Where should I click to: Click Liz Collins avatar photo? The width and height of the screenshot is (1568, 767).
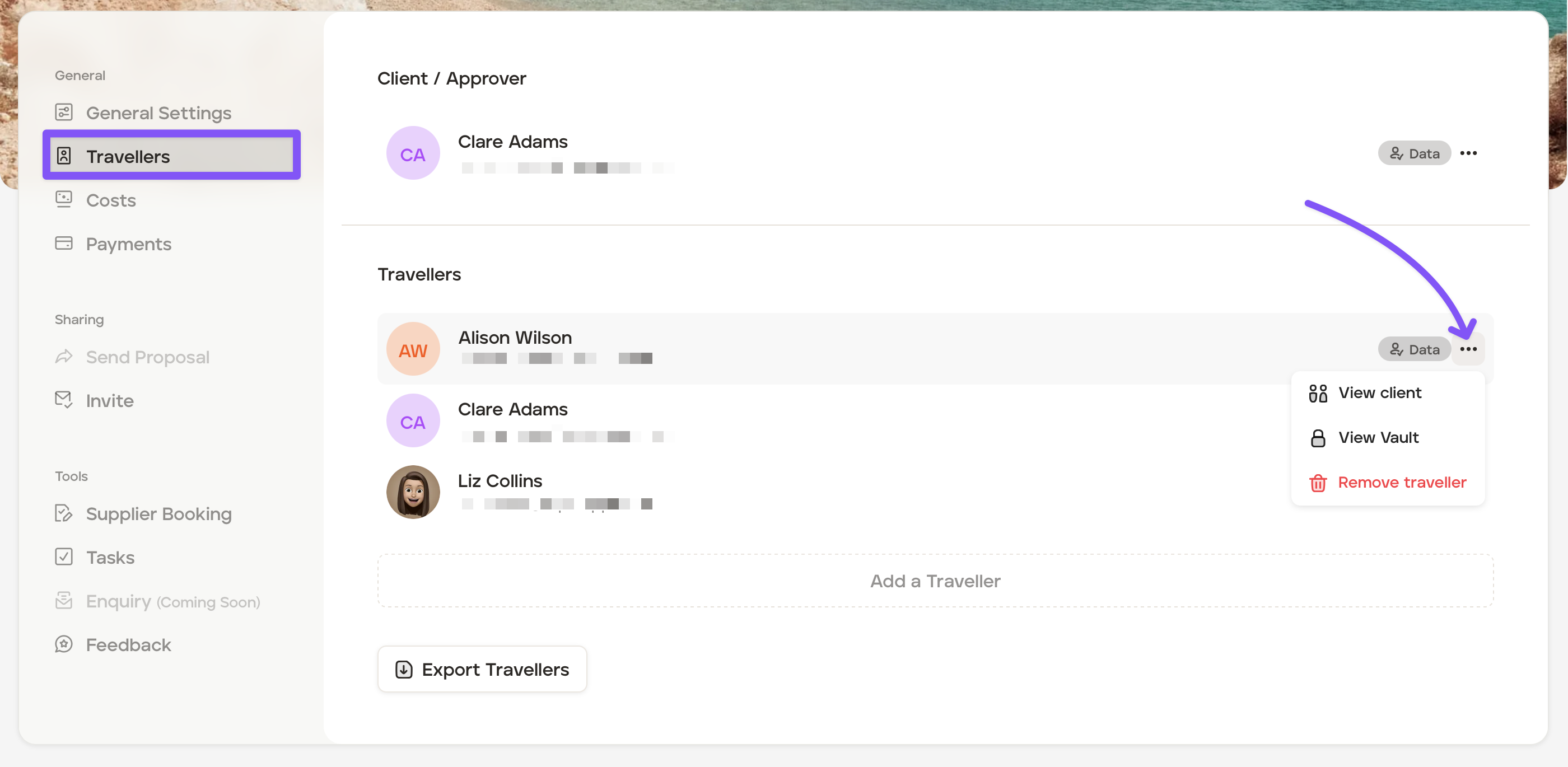point(413,492)
